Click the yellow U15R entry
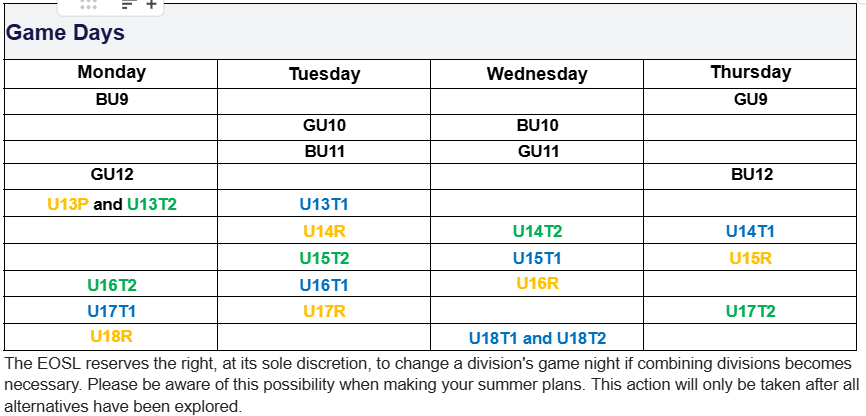Image resolution: width=866 pixels, height=416 pixels. (750, 258)
